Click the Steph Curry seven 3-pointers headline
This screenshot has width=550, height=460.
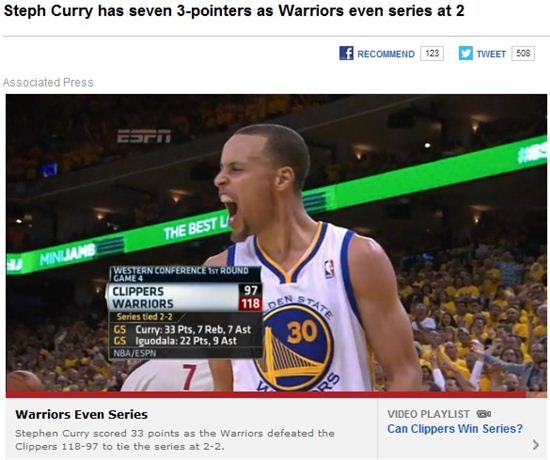point(234,11)
